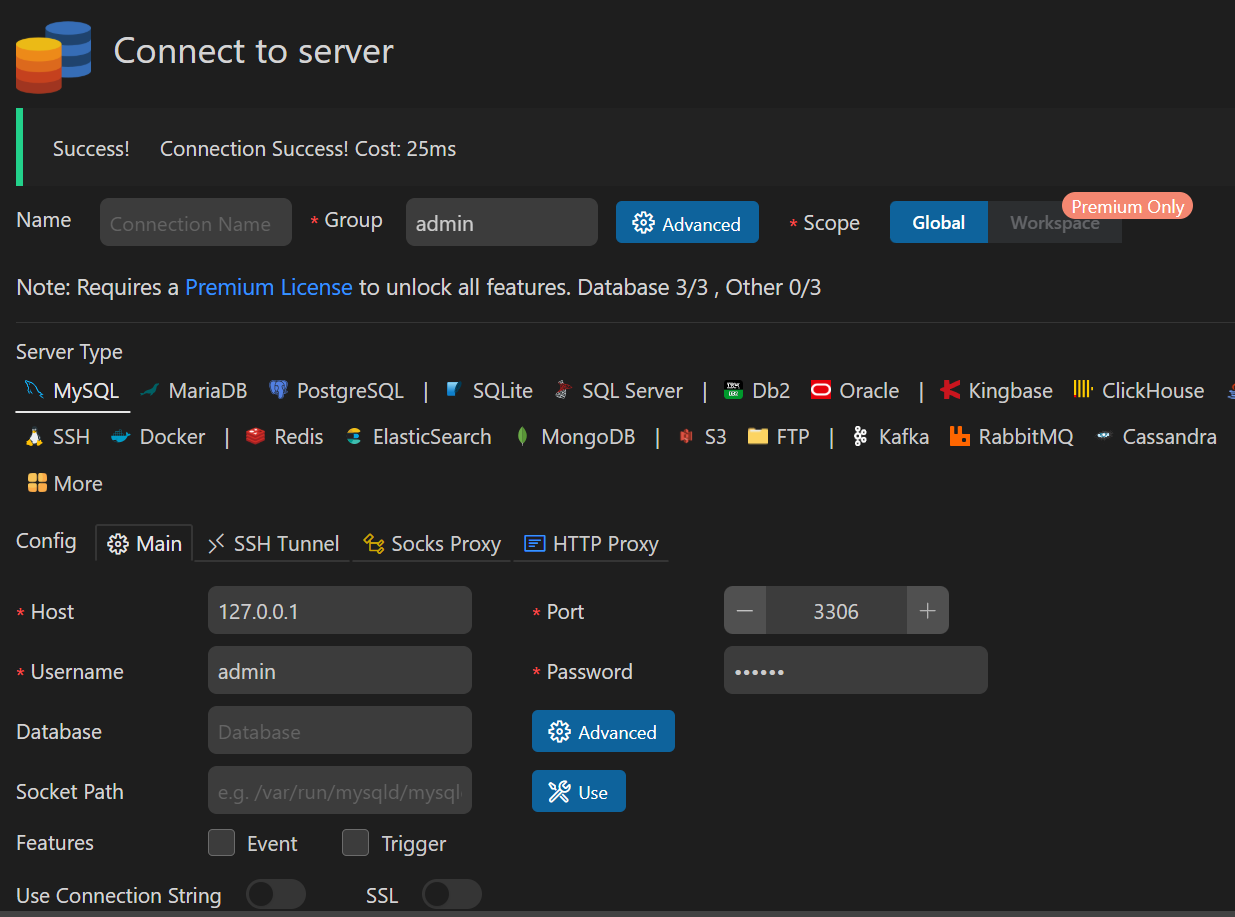The height and width of the screenshot is (917, 1235).
Task: Enable the Trigger feature checkbox
Action: coord(355,843)
